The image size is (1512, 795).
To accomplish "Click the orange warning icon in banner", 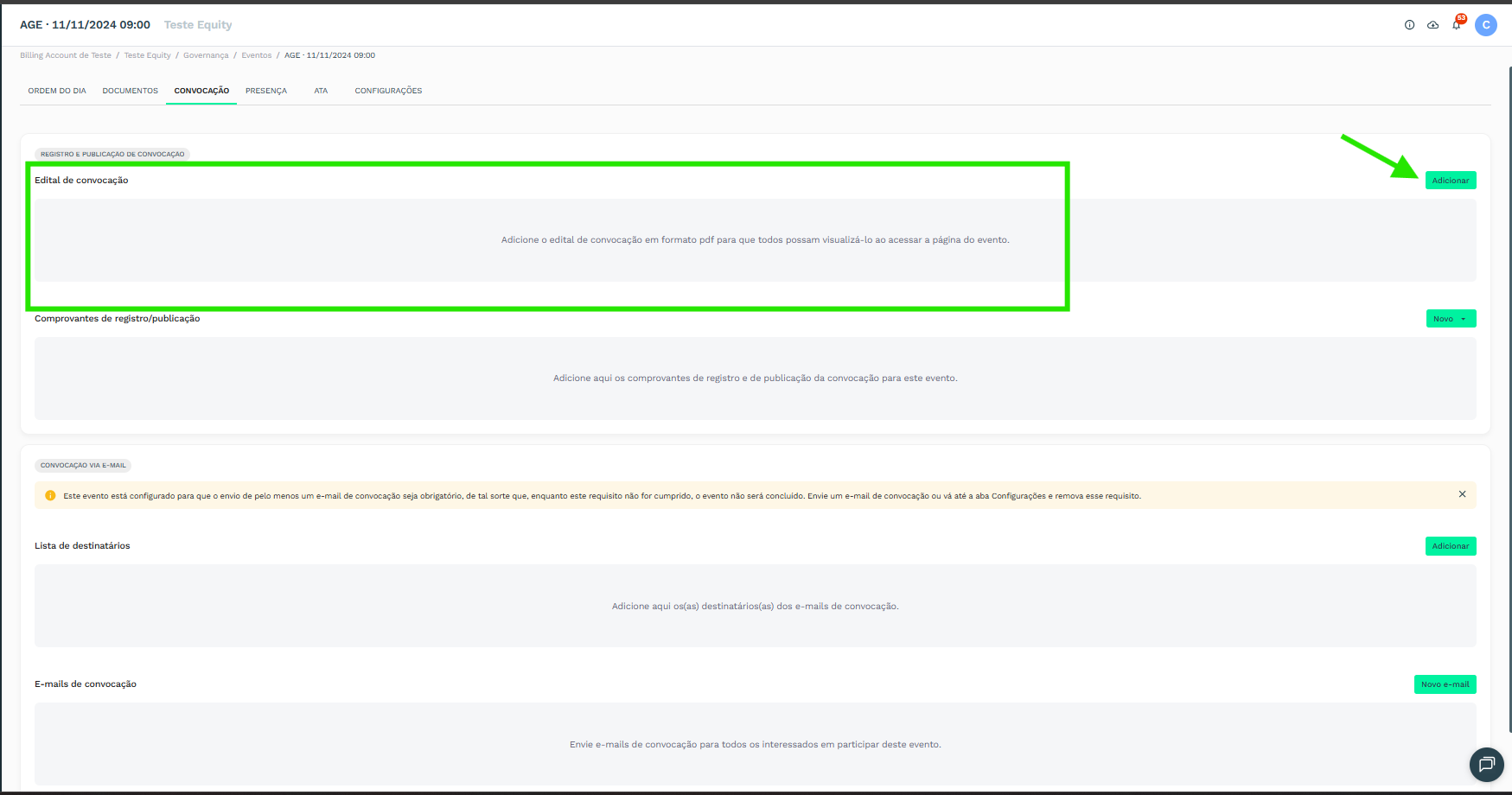I will click(x=50, y=496).
